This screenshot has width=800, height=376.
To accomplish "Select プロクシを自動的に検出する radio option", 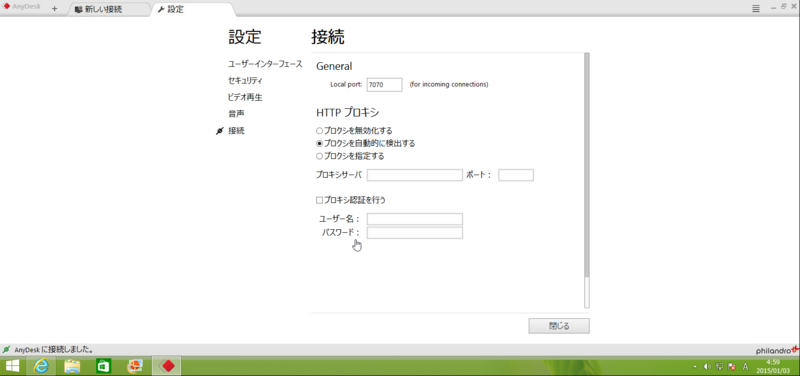I will pyautogui.click(x=319, y=144).
